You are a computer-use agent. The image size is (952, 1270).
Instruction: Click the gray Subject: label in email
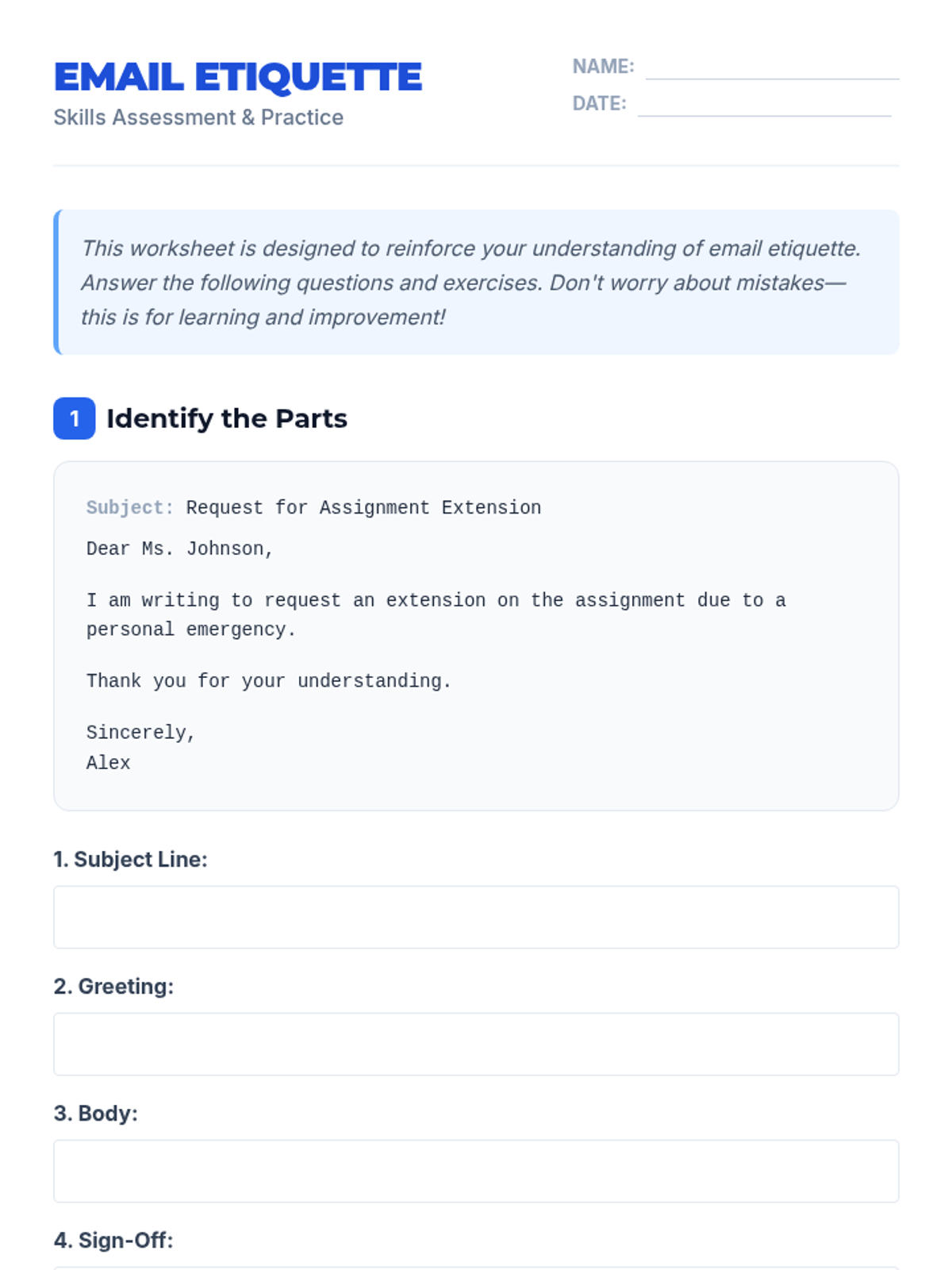pos(129,508)
